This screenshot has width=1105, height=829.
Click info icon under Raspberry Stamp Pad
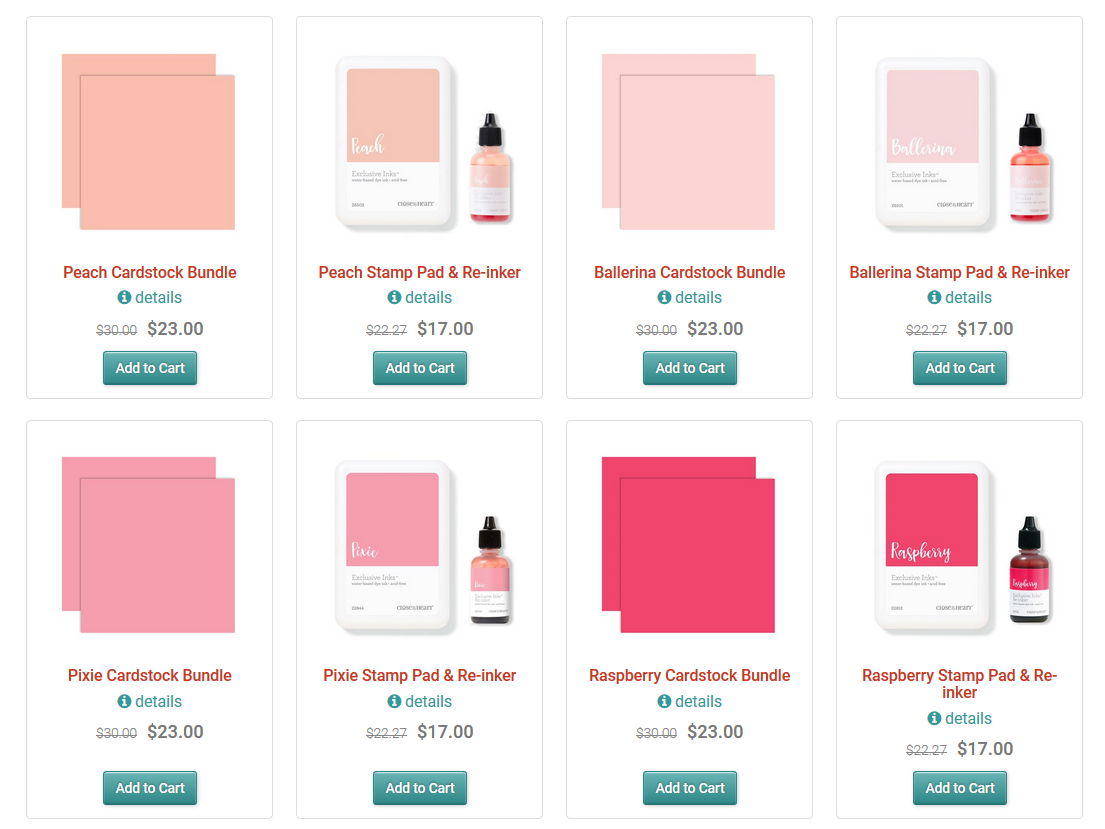pos(935,719)
